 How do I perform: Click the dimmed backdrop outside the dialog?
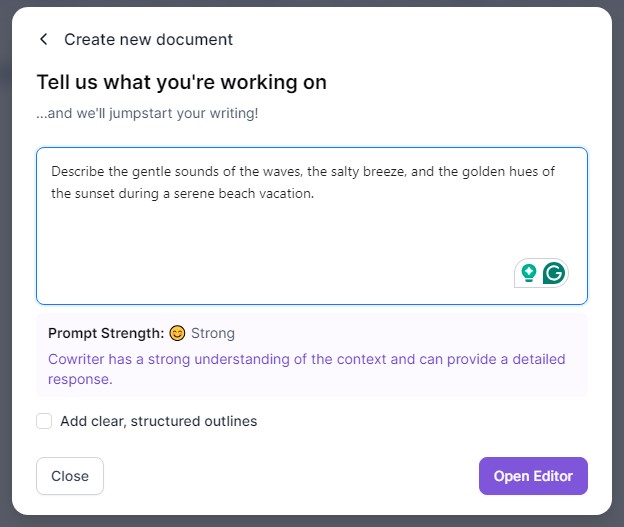(x=6, y=263)
